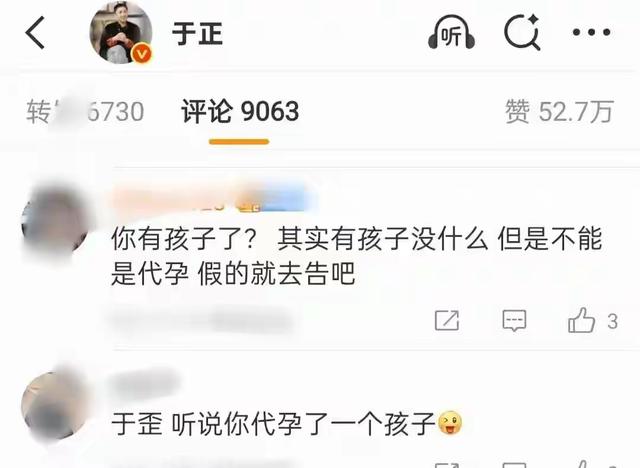Open the second commenter's blurred avatar
This screenshot has height=468, width=640.
click(55, 405)
